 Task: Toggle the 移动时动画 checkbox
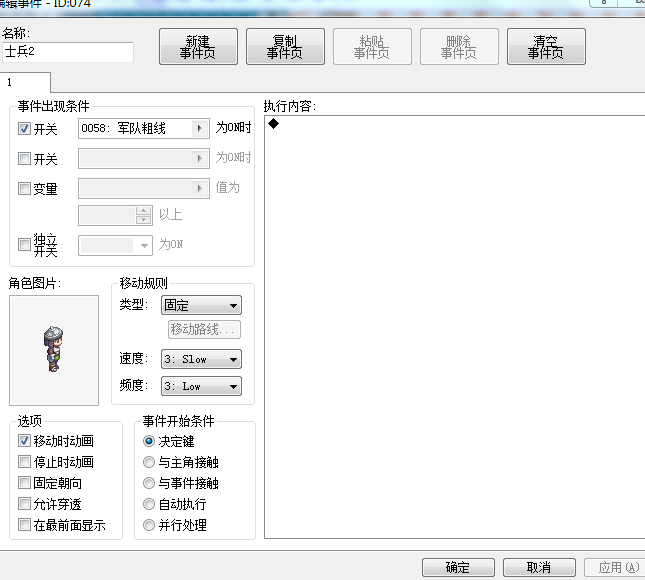(x=24, y=441)
